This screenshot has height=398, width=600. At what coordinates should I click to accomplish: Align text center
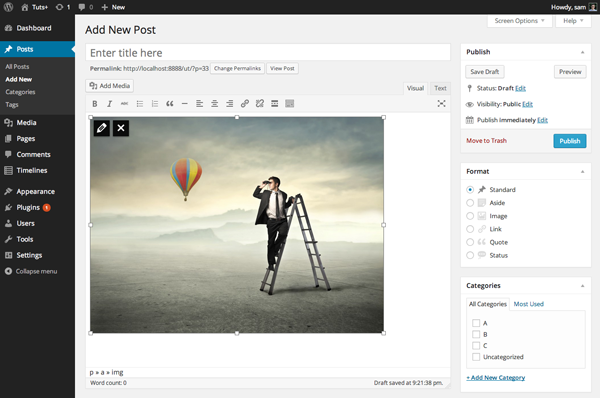[x=215, y=104]
